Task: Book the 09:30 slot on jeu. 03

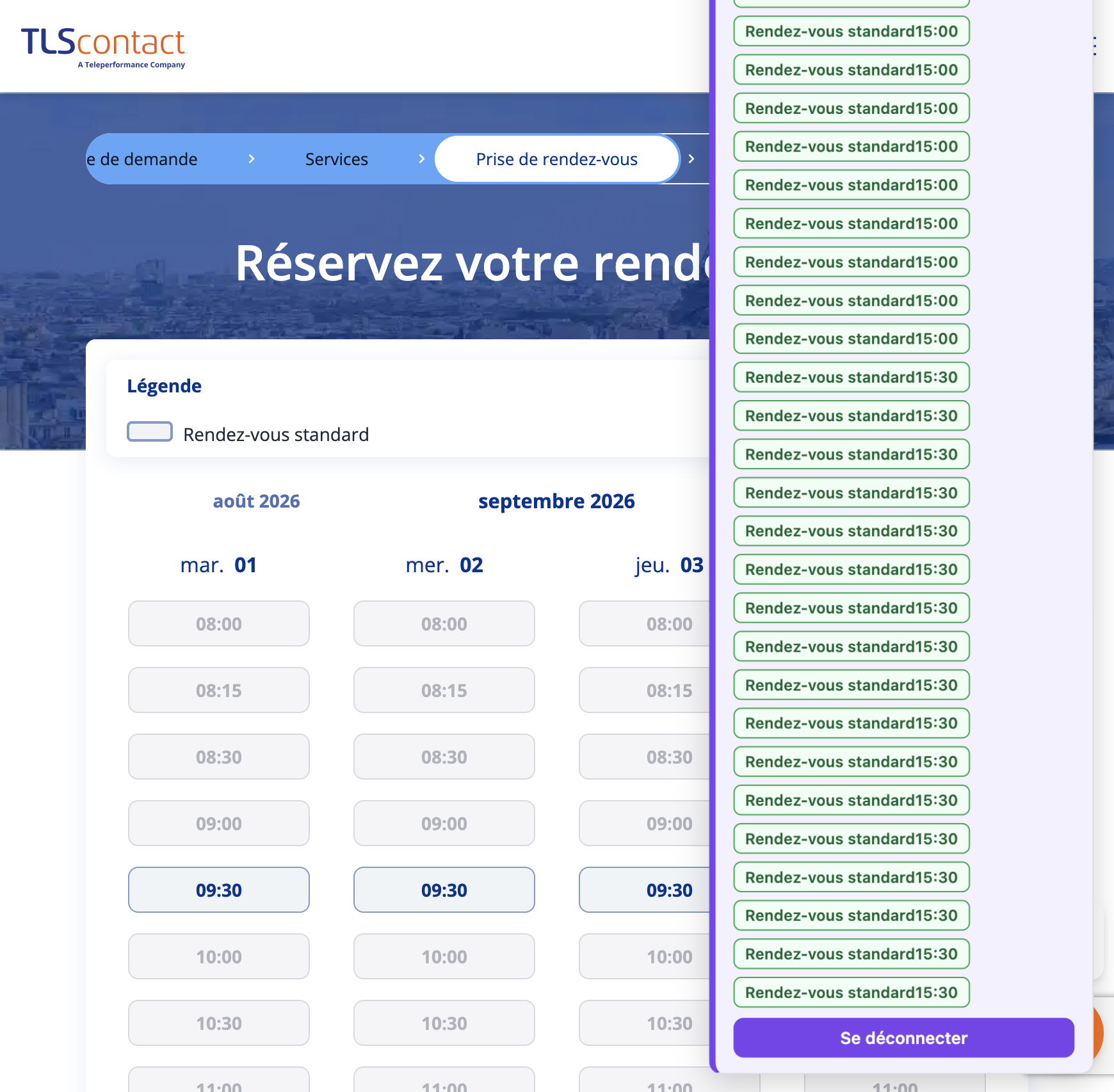Action: (x=645, y=890)
